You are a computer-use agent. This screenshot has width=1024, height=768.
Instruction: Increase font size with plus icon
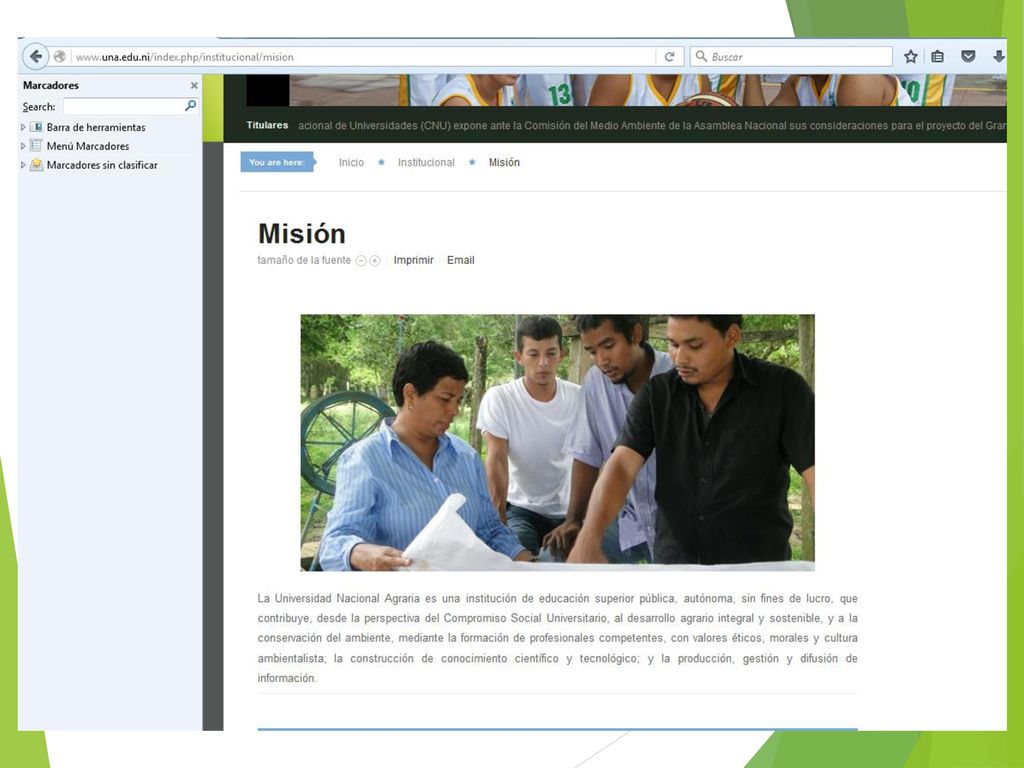click(x=375, y=261)
